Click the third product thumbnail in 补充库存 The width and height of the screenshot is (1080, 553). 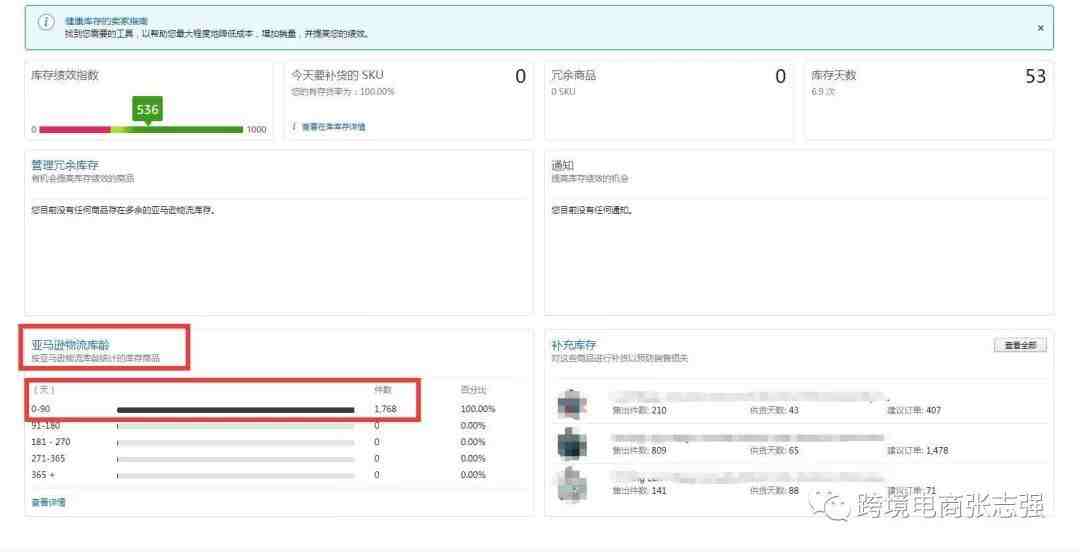point(571,483)
